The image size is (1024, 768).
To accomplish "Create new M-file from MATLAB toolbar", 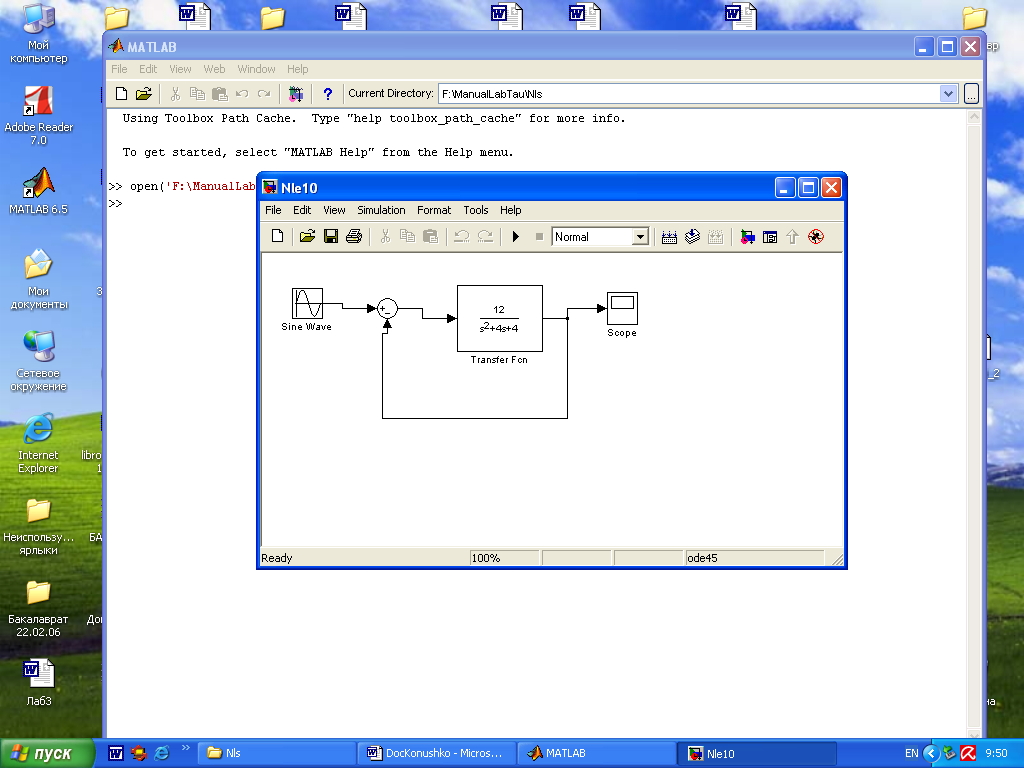I will 121,93.
